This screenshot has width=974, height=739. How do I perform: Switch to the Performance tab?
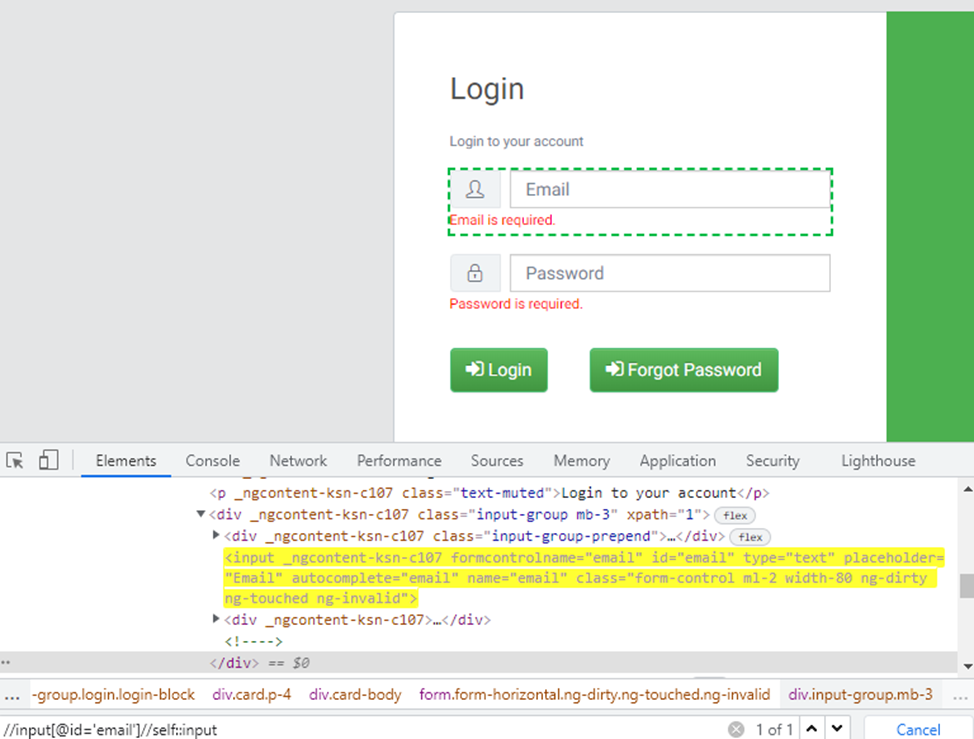point(399,461)
